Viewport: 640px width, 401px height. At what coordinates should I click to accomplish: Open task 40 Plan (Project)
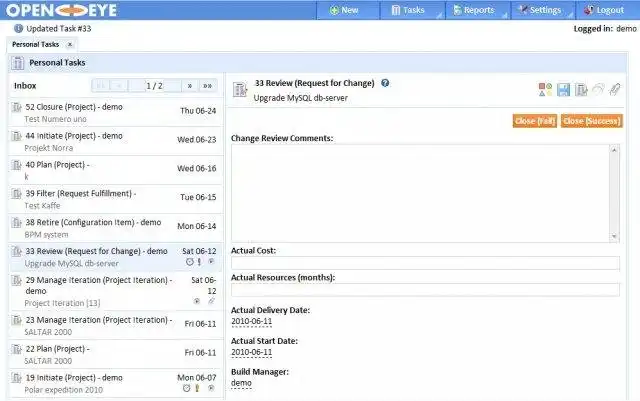pos(116,170)
